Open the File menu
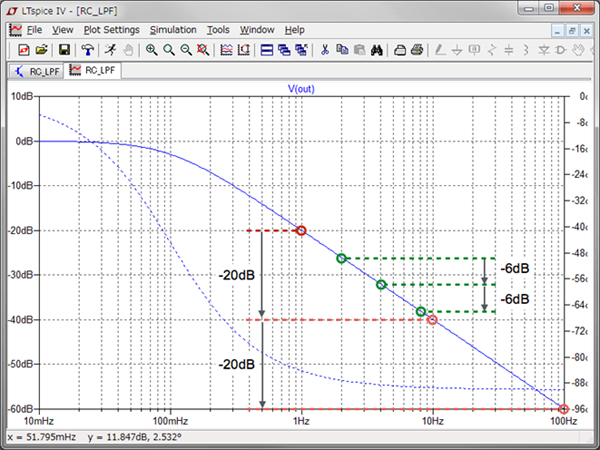 click(34, 30)
